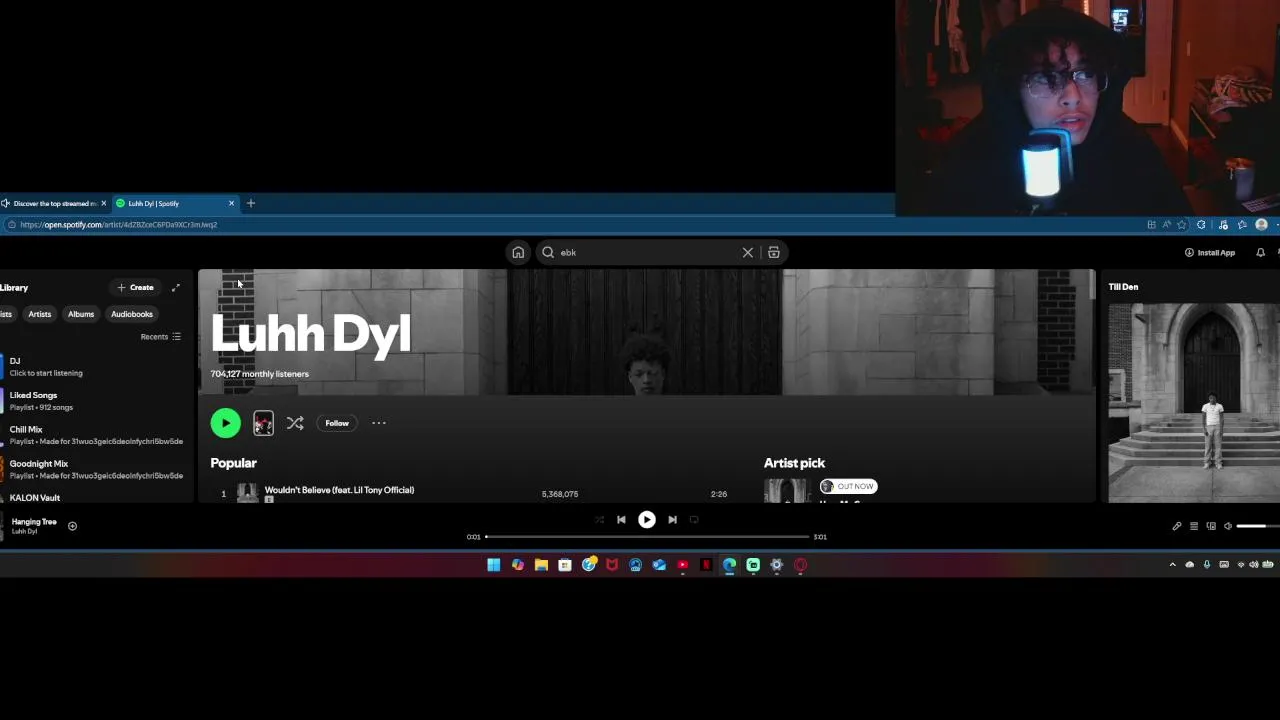Viewport: 1280px width, 720px height.
Task: Open artist Luhh Dyl from now playing bar
Action: (24, 532)
